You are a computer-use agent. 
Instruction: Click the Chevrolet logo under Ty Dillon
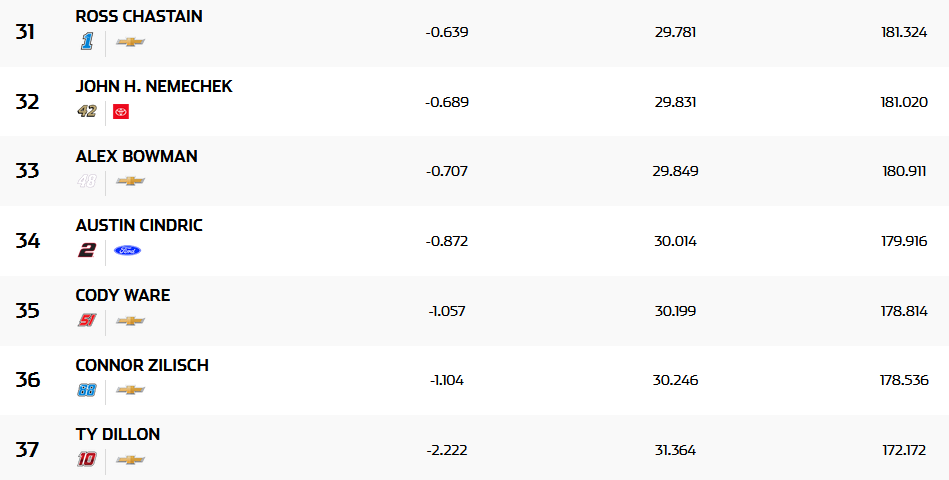pyautogui.click(x=130, y=459)
